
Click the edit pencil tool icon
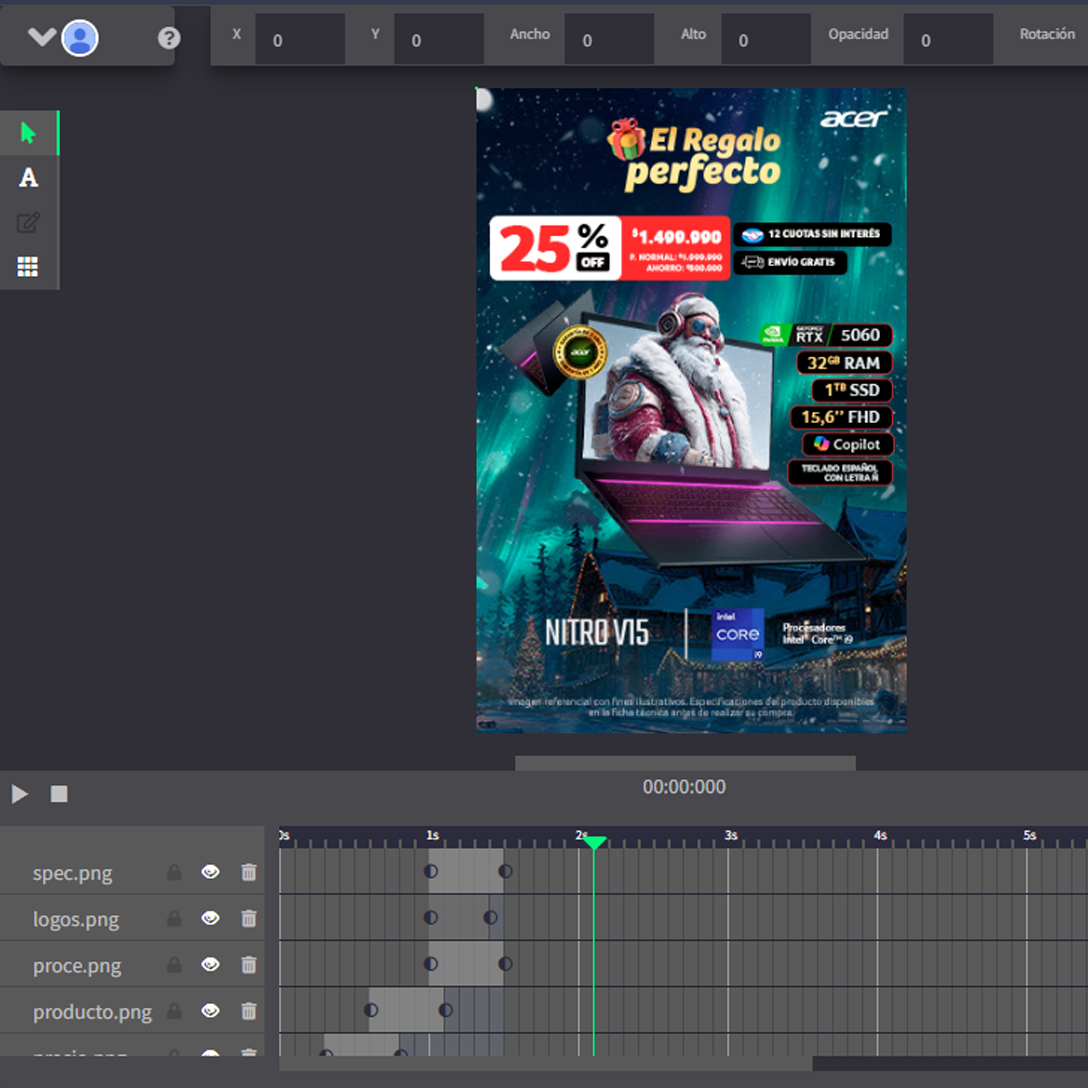tap(28, 223)
